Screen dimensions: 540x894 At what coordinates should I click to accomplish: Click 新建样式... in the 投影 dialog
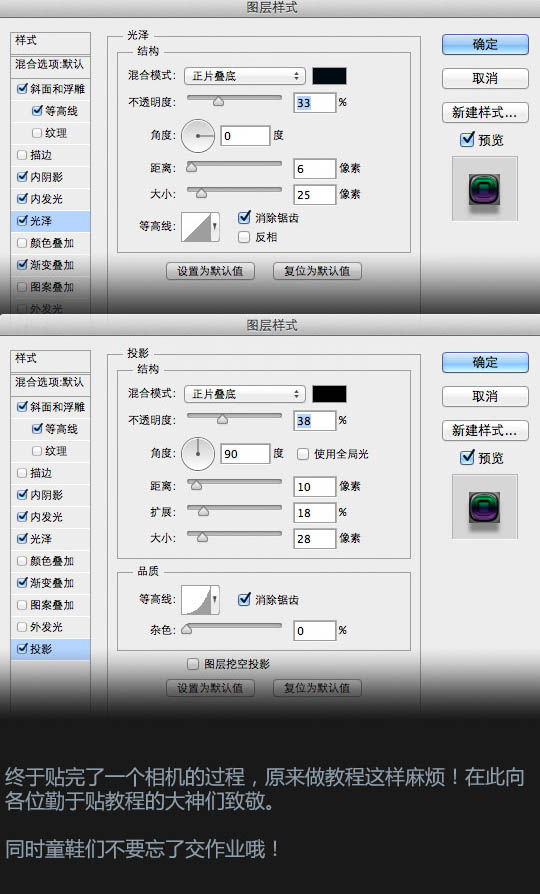pyautogui.click(x=485, y=430)
